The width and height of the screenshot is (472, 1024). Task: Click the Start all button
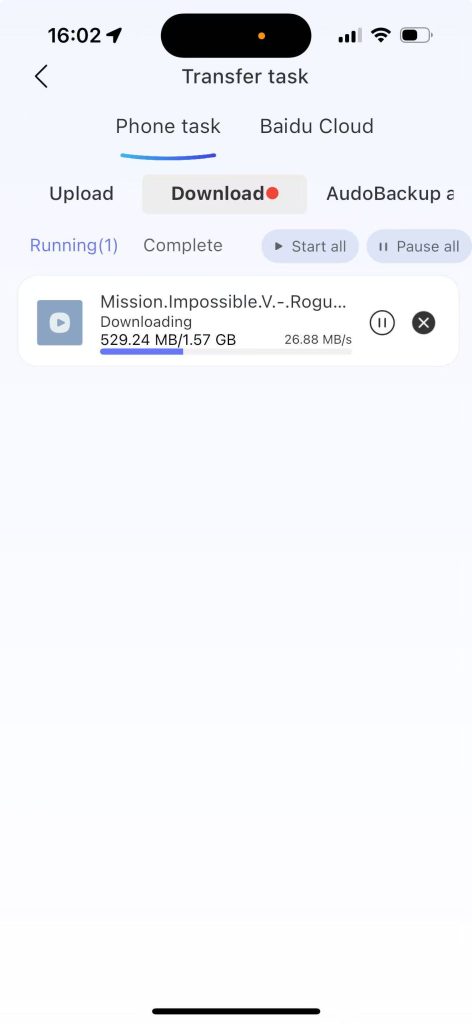tap(310, 246)
